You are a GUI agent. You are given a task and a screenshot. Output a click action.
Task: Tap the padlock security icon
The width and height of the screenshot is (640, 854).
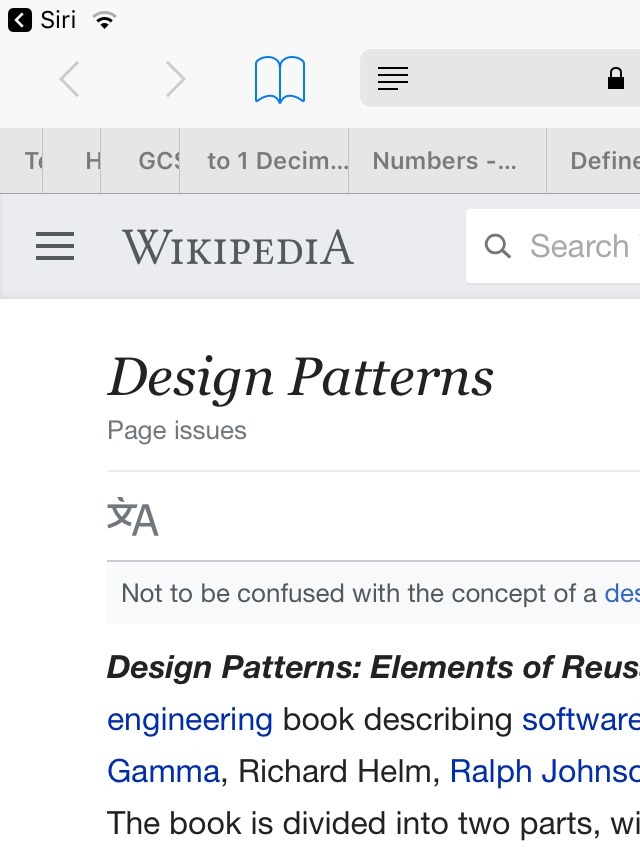616,79
